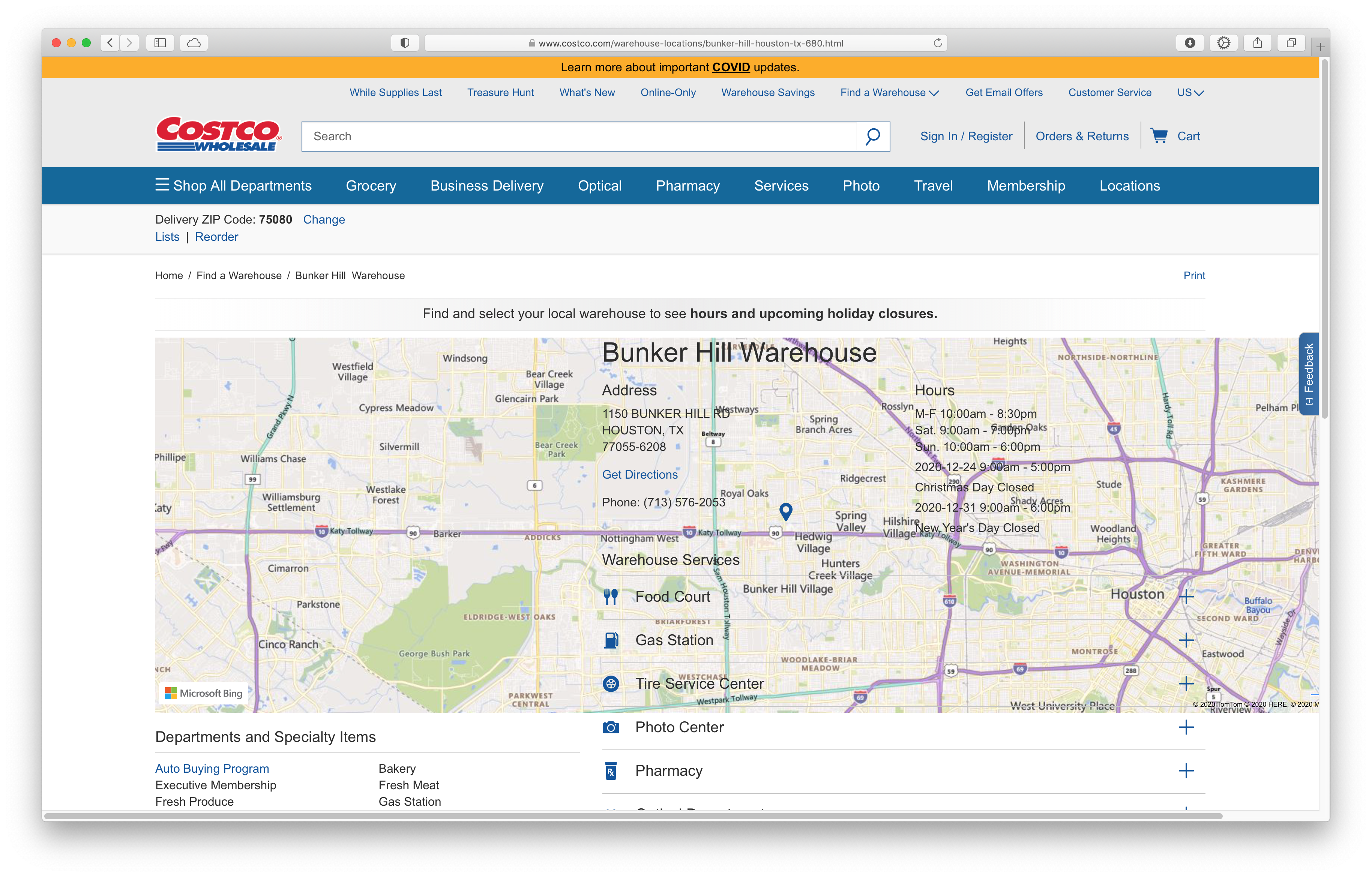This screenshot has height=877, width=1372.
Task: Expand the Tire Service Center section
Action: (1186, 683)
